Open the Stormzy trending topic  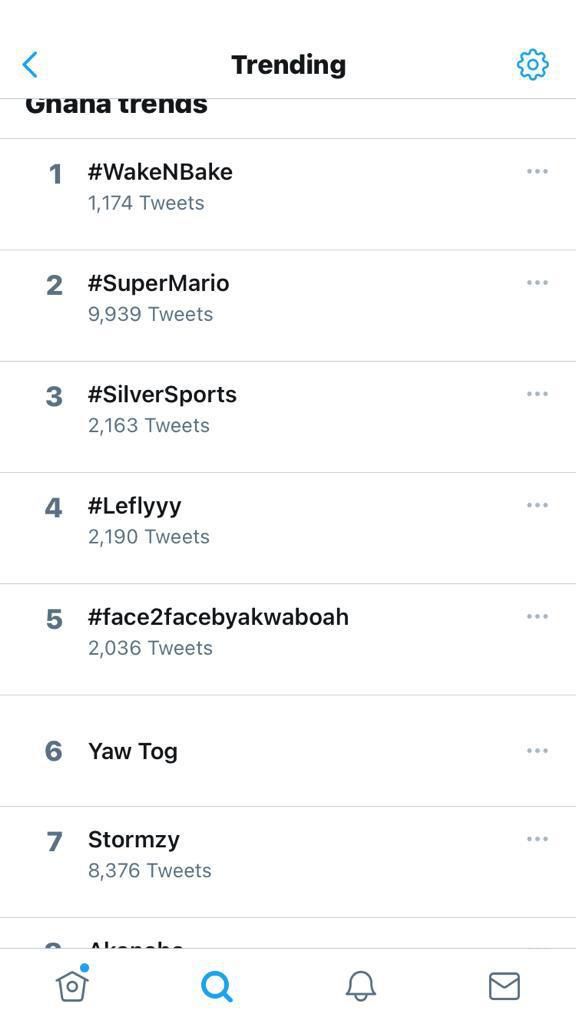288,862
